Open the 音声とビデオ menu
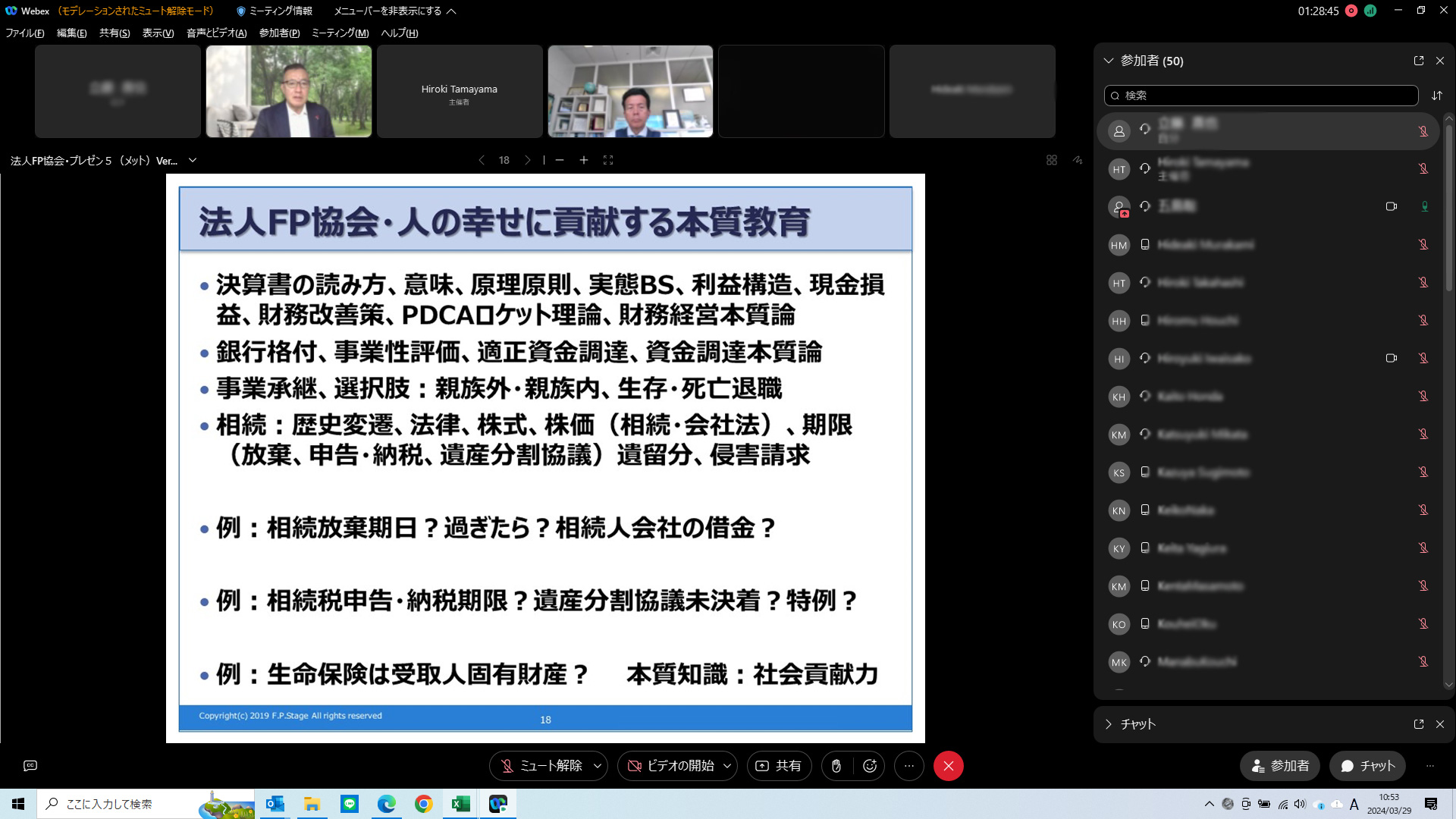1456x819 pixels. [x=216, y=33]
